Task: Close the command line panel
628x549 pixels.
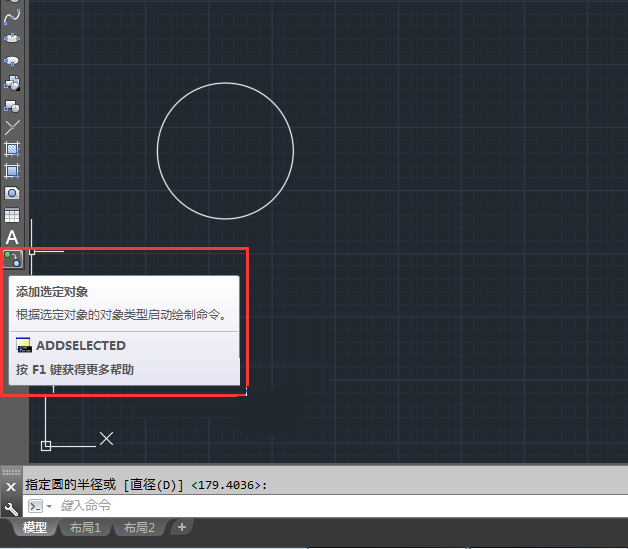Action: (x=11, y=487)
